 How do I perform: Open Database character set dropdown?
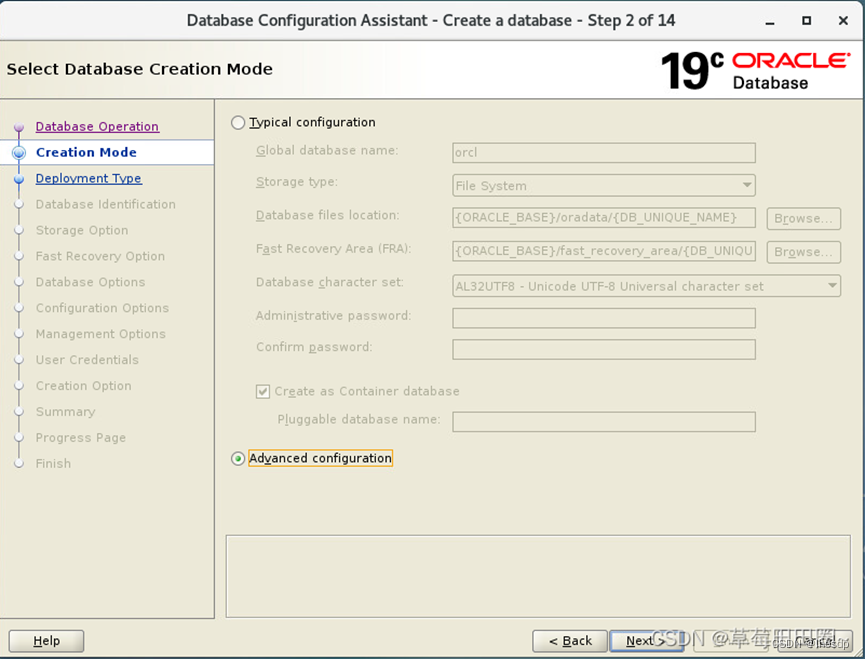pos(646,286)
